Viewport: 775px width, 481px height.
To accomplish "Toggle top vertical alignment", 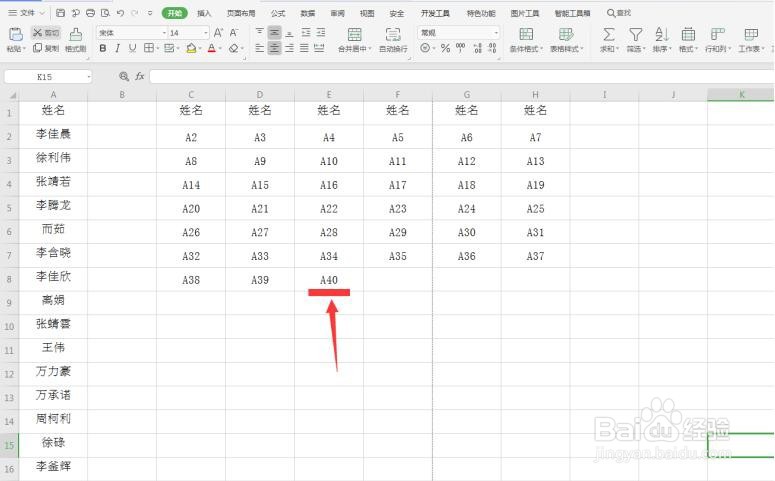I will (x=259, y=33).
